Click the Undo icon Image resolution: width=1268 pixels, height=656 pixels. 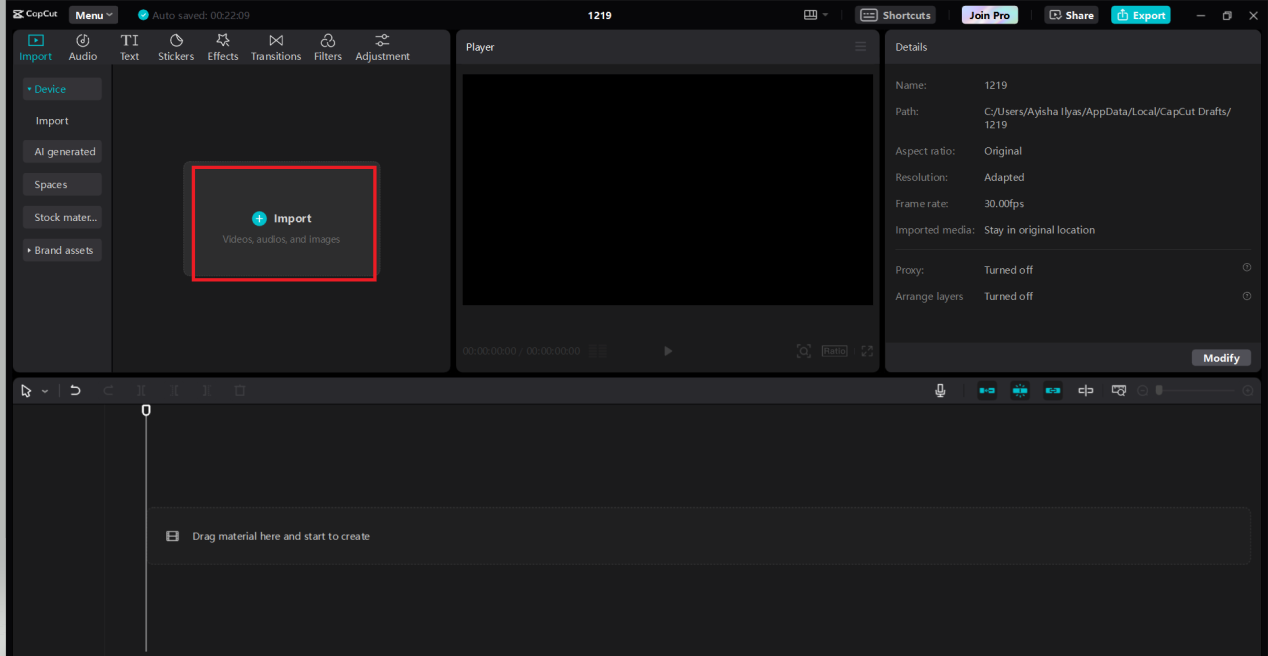coord(75,391)
